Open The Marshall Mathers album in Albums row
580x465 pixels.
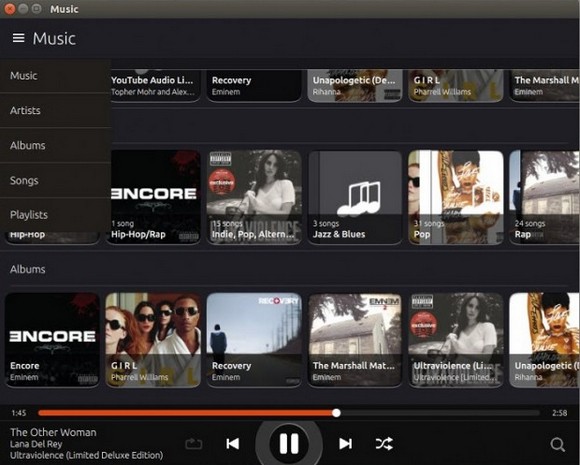point(355,340)
